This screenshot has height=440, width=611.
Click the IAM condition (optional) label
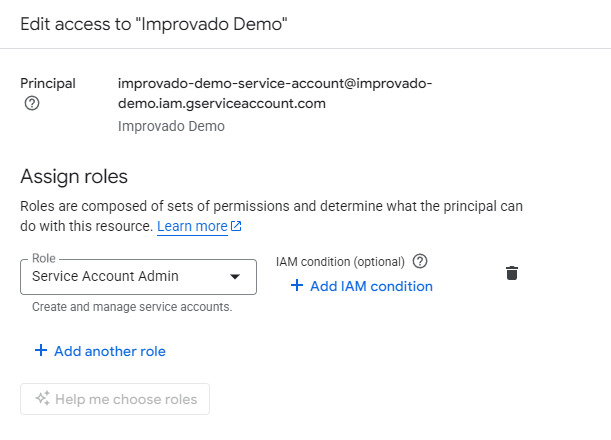tap(340, 262)
